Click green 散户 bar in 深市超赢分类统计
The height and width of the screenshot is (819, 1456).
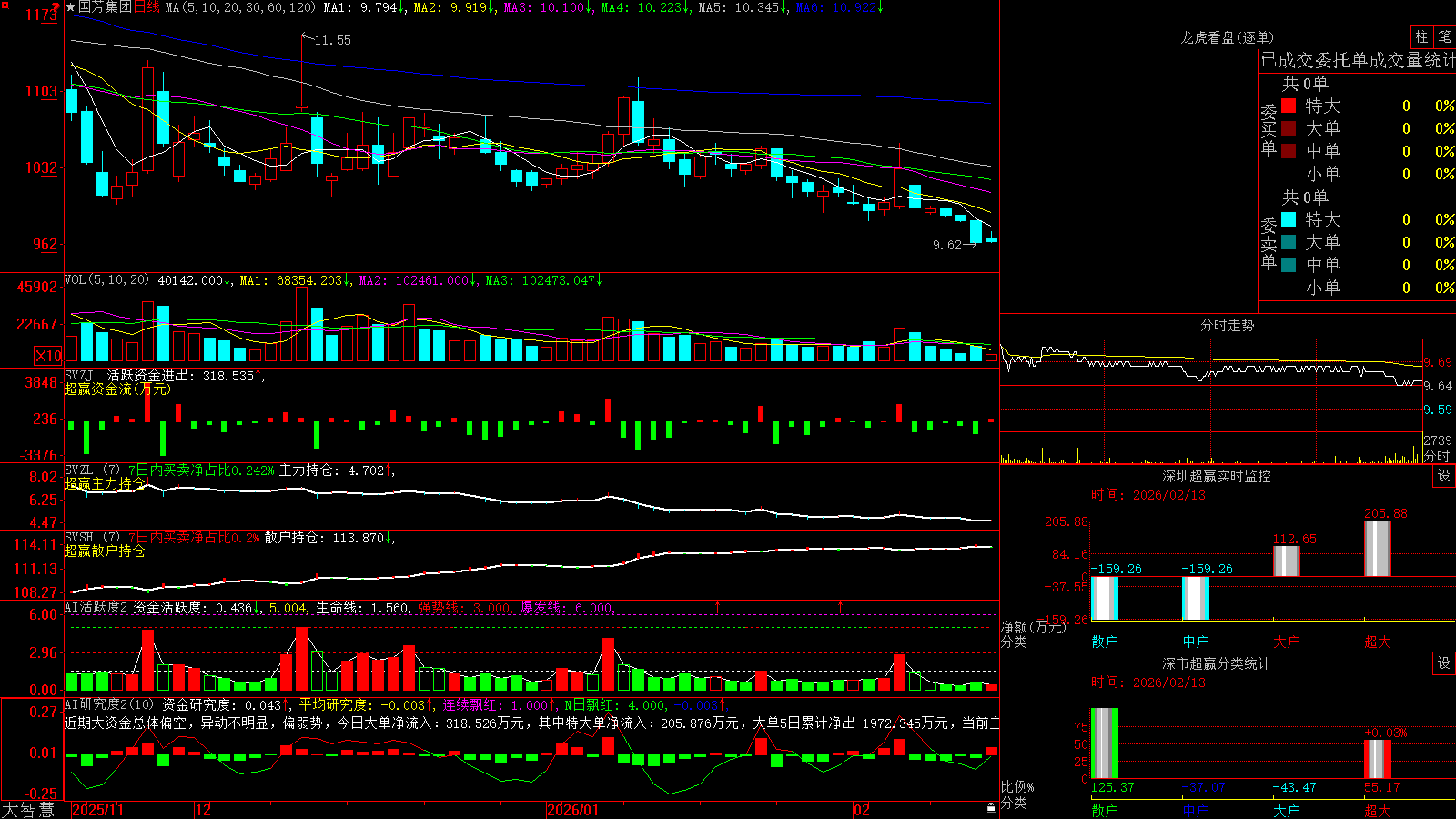click(x=1105, y=743)
